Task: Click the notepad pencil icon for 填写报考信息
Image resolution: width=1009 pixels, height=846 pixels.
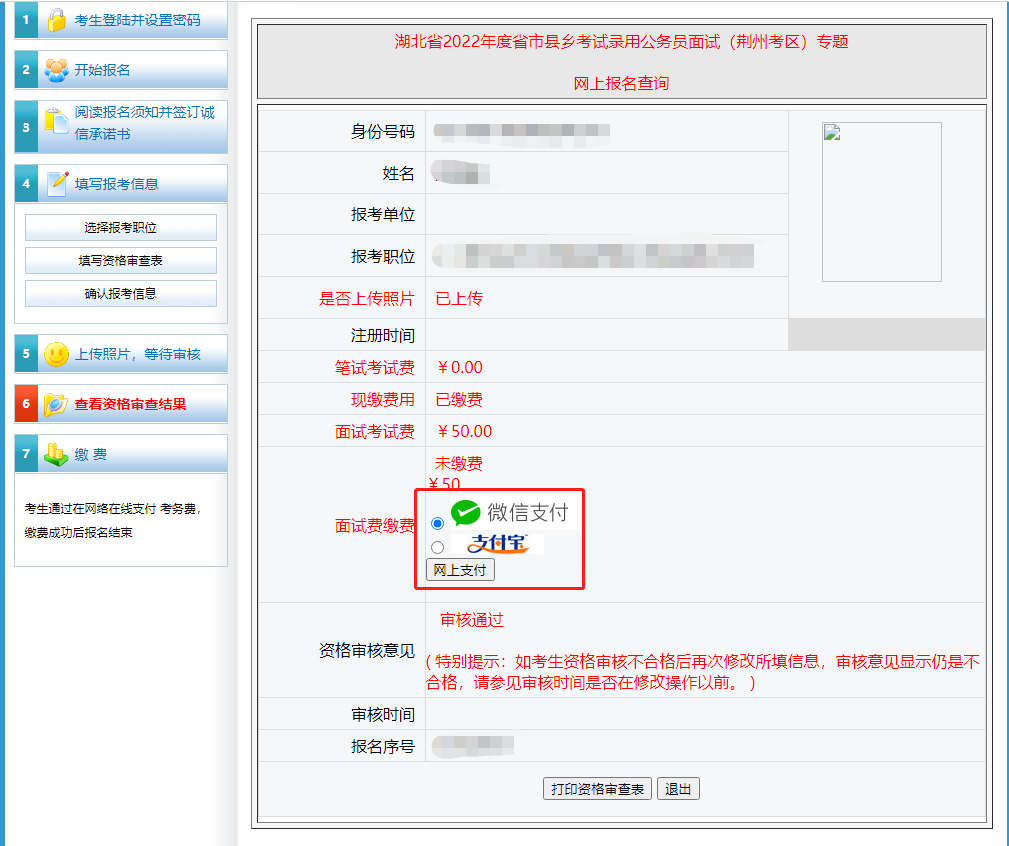Action: [x=57, y=183]
